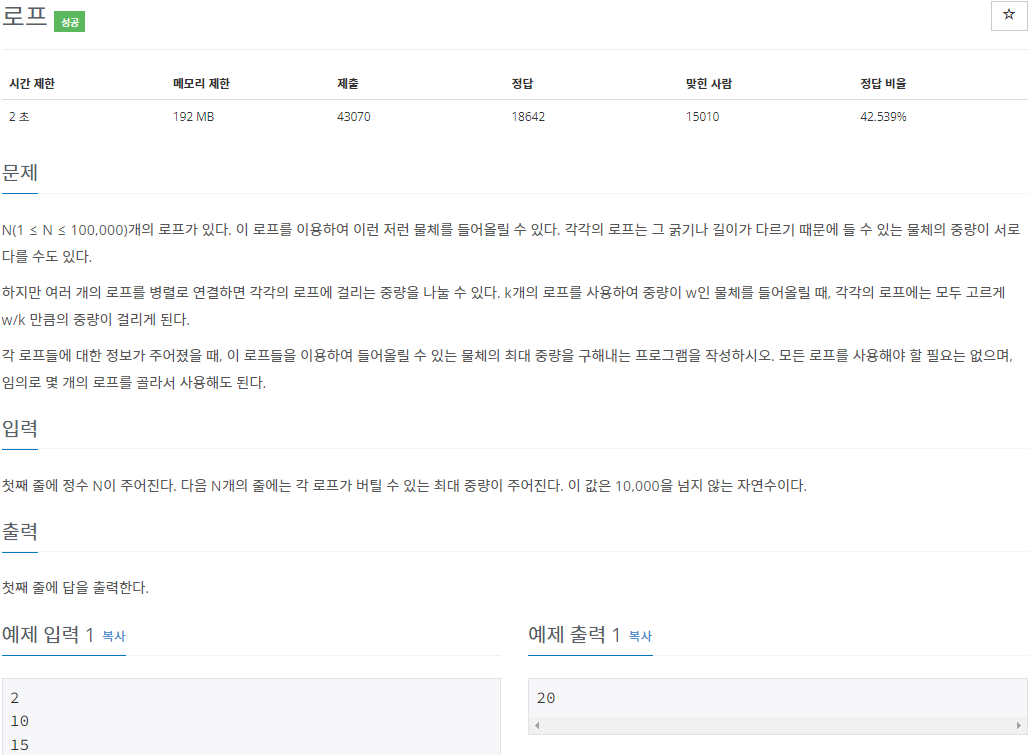1034x755 pixels.
Task: Click the paragraph starting 하지만 여러 개의 로프를
Action: tap(504, 306)
